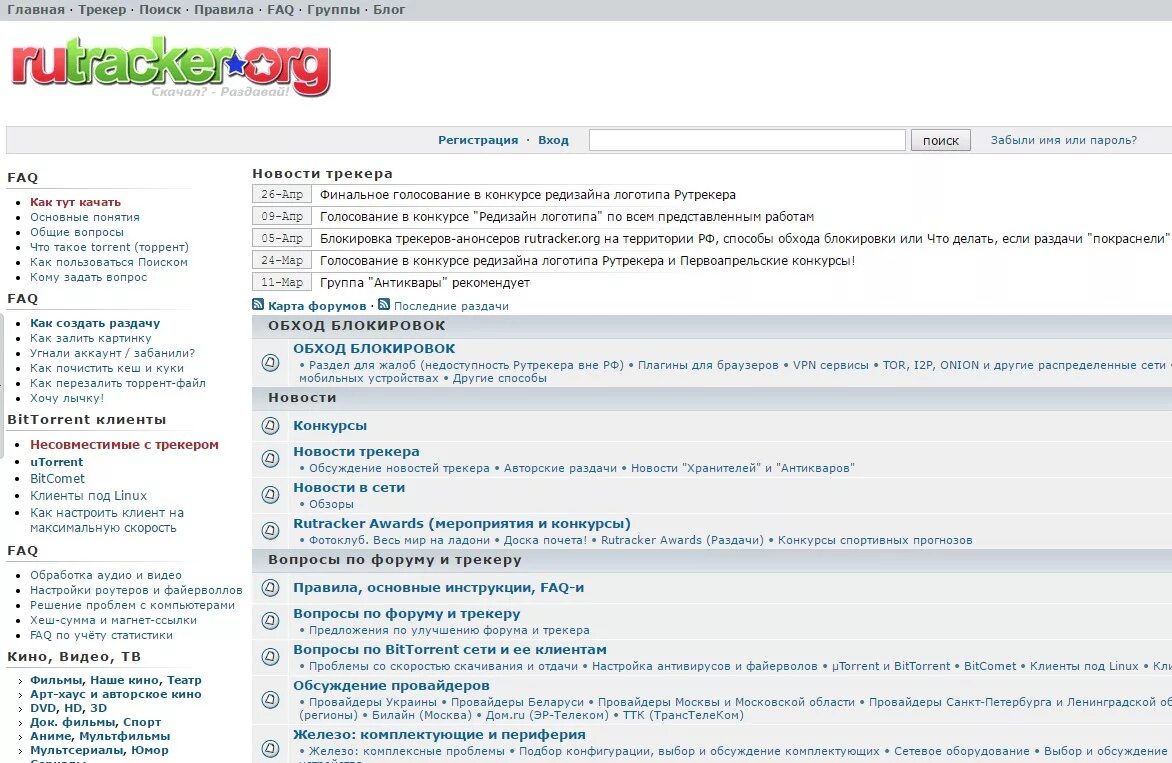Open Карта форумов link
This screenshot has height=763, width=1172.
317,306
